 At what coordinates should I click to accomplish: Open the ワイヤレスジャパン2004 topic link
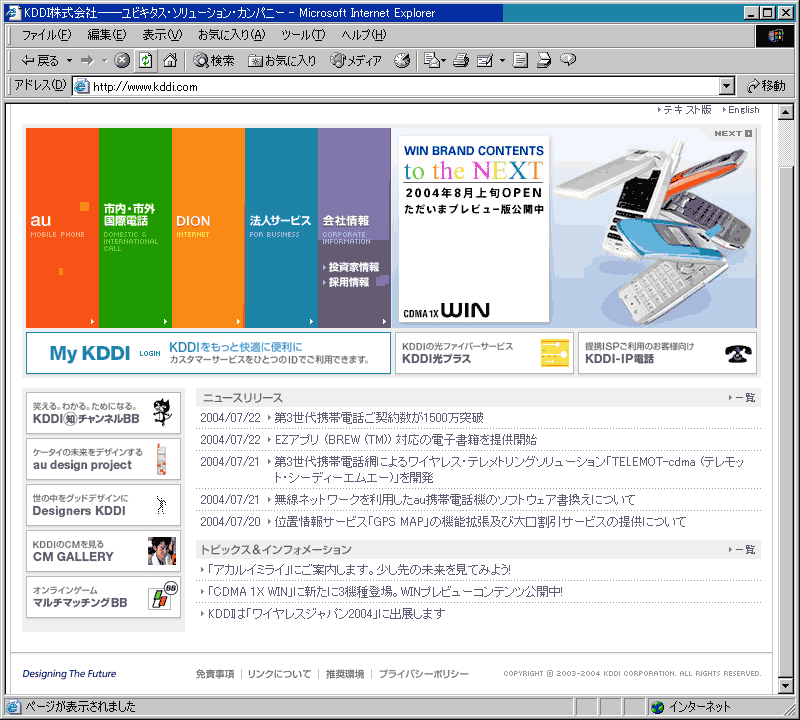(x=327, y=614)
